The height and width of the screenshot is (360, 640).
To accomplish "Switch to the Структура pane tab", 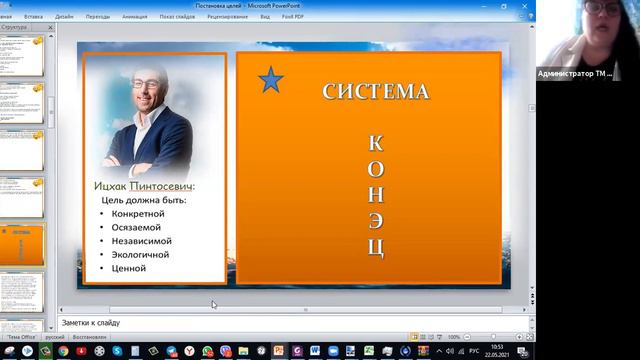I will (x=14, y=27).
